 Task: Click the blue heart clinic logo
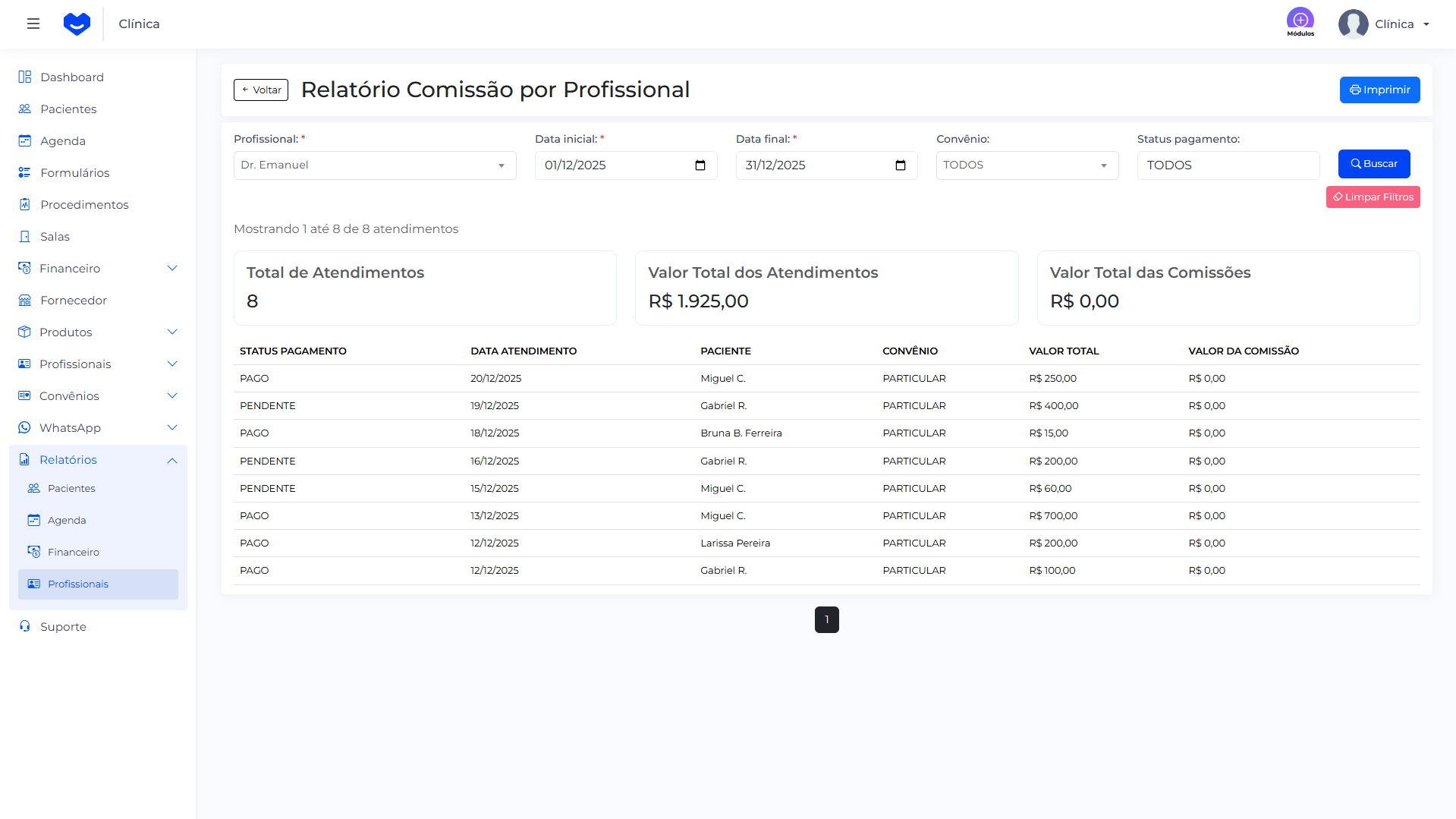click(x=77, y=24)
